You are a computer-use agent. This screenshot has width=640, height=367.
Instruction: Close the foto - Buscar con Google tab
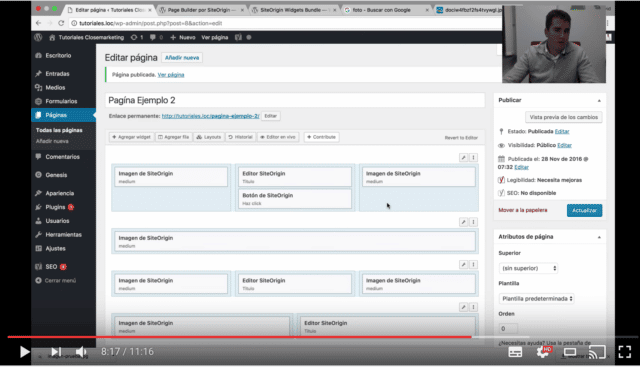click(427, 10)
